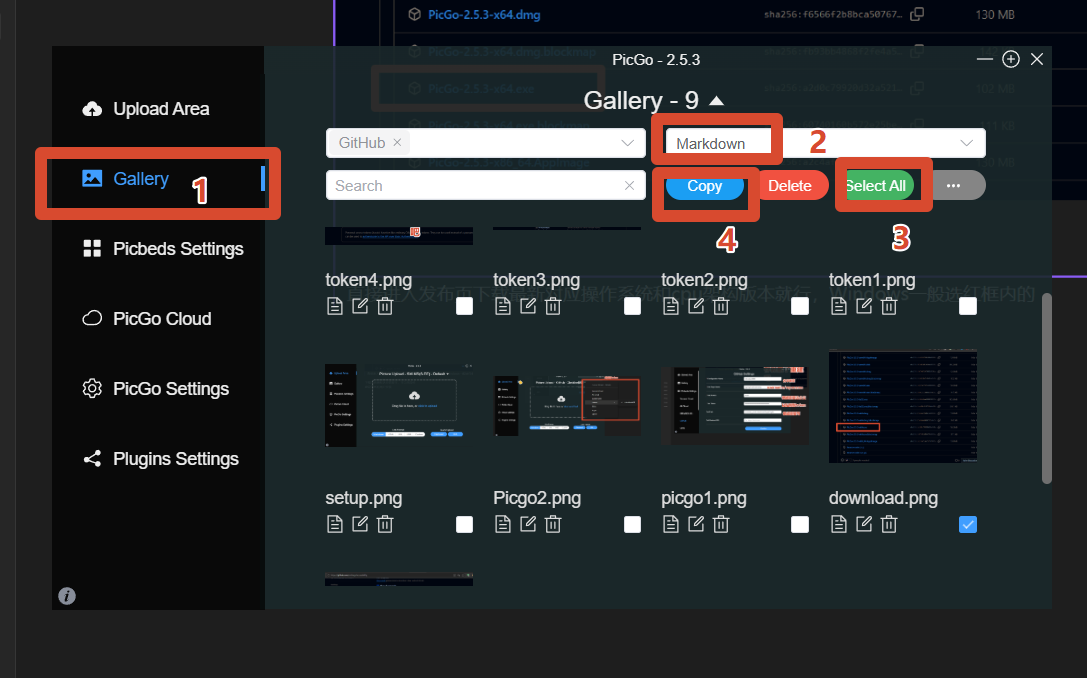Open the picgo1.png thumbnail
The height and width of the screenshot is (678, 1087).
[735, 406]
